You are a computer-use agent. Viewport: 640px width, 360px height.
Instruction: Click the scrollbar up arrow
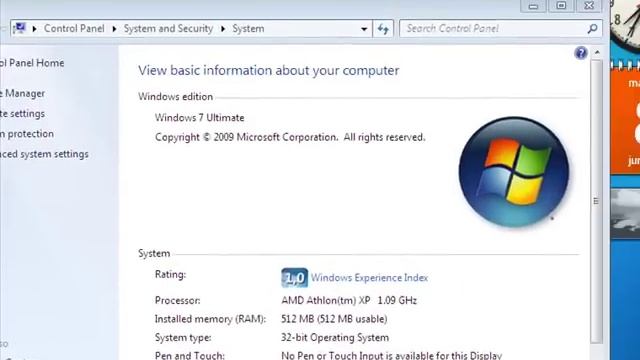point(597,53)
